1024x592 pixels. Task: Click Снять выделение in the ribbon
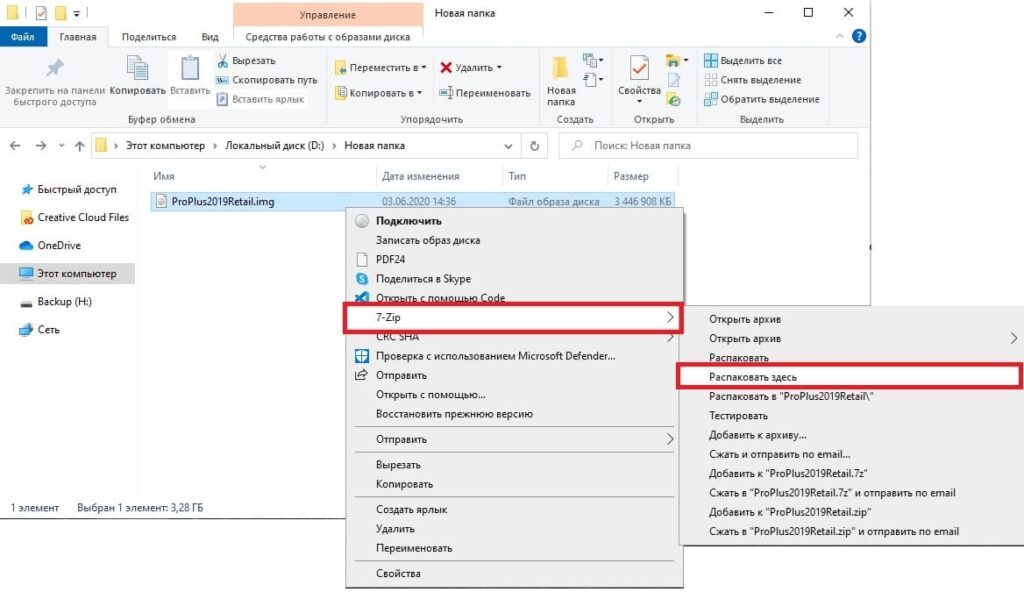tap(753, 80)
